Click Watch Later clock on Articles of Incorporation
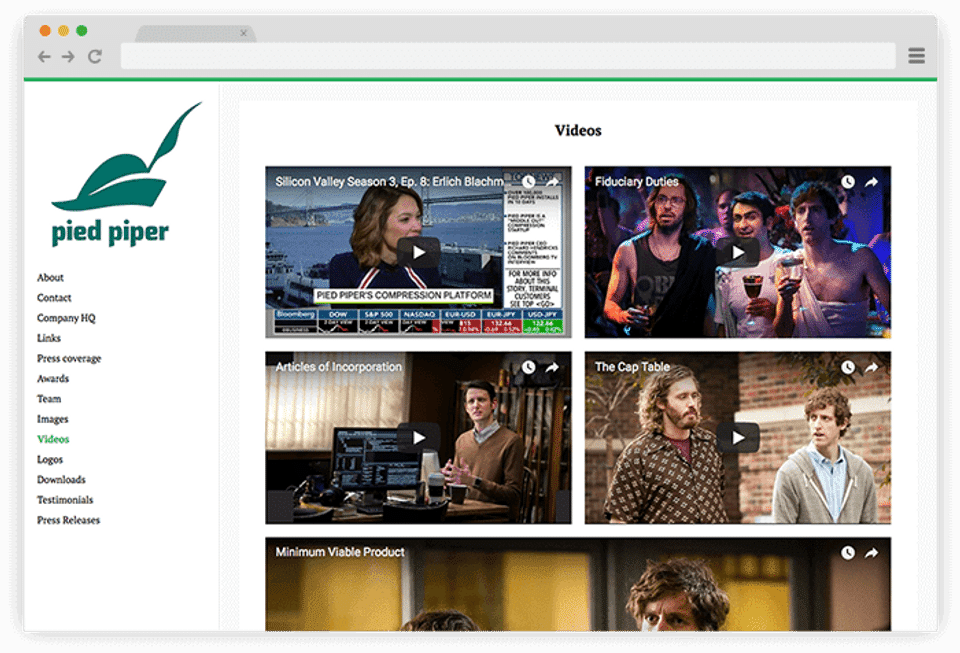This screenshot has width=960, height=653. point(528,367)
